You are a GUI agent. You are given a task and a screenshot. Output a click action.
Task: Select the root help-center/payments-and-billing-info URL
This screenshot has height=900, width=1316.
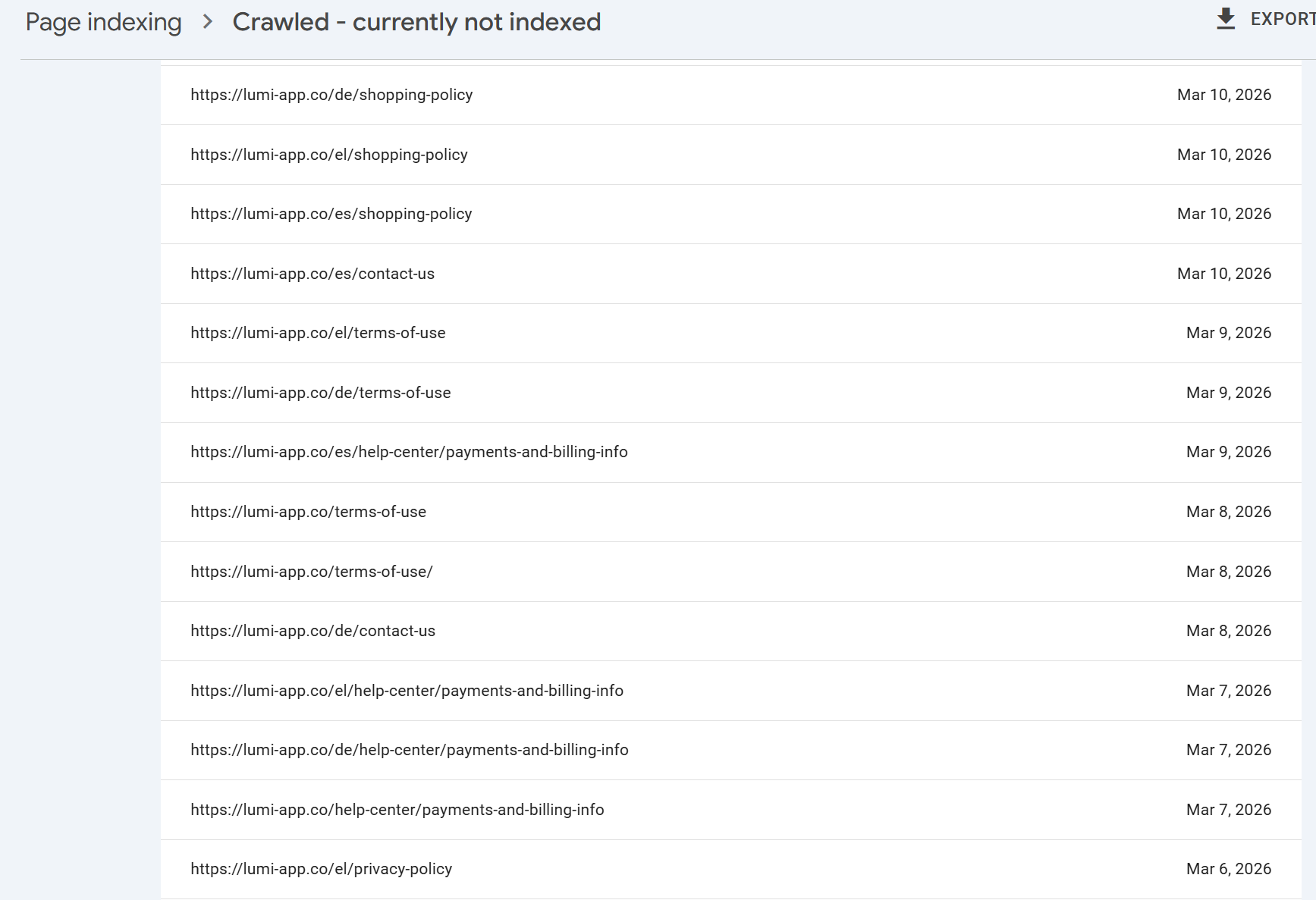[x=397, y=810]
